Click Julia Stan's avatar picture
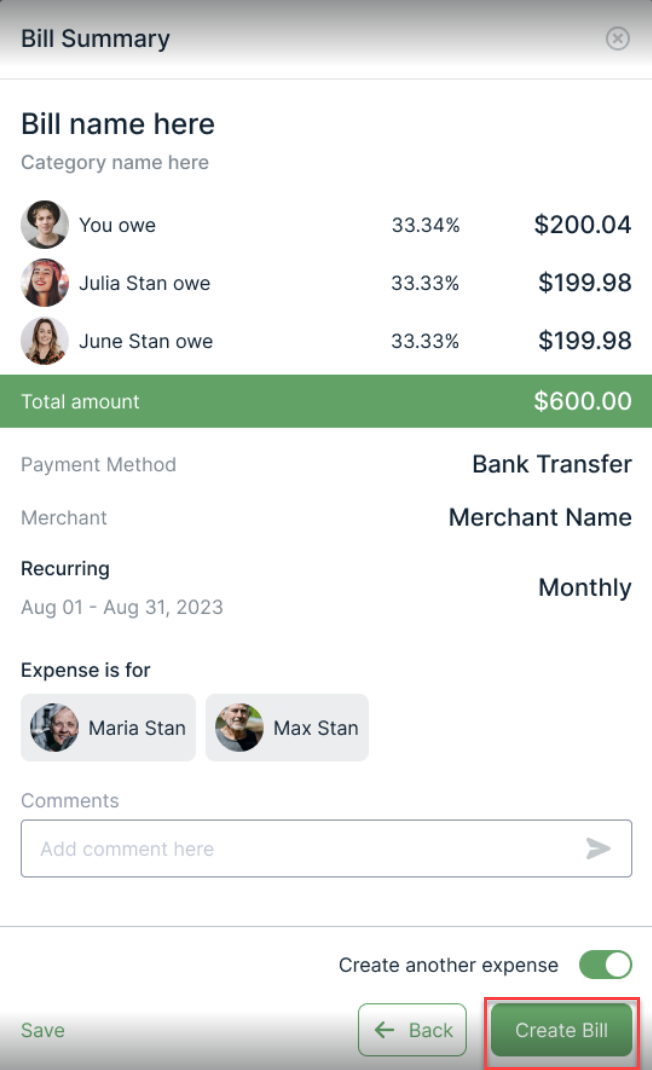652x1070 pixels. point(45,283)
